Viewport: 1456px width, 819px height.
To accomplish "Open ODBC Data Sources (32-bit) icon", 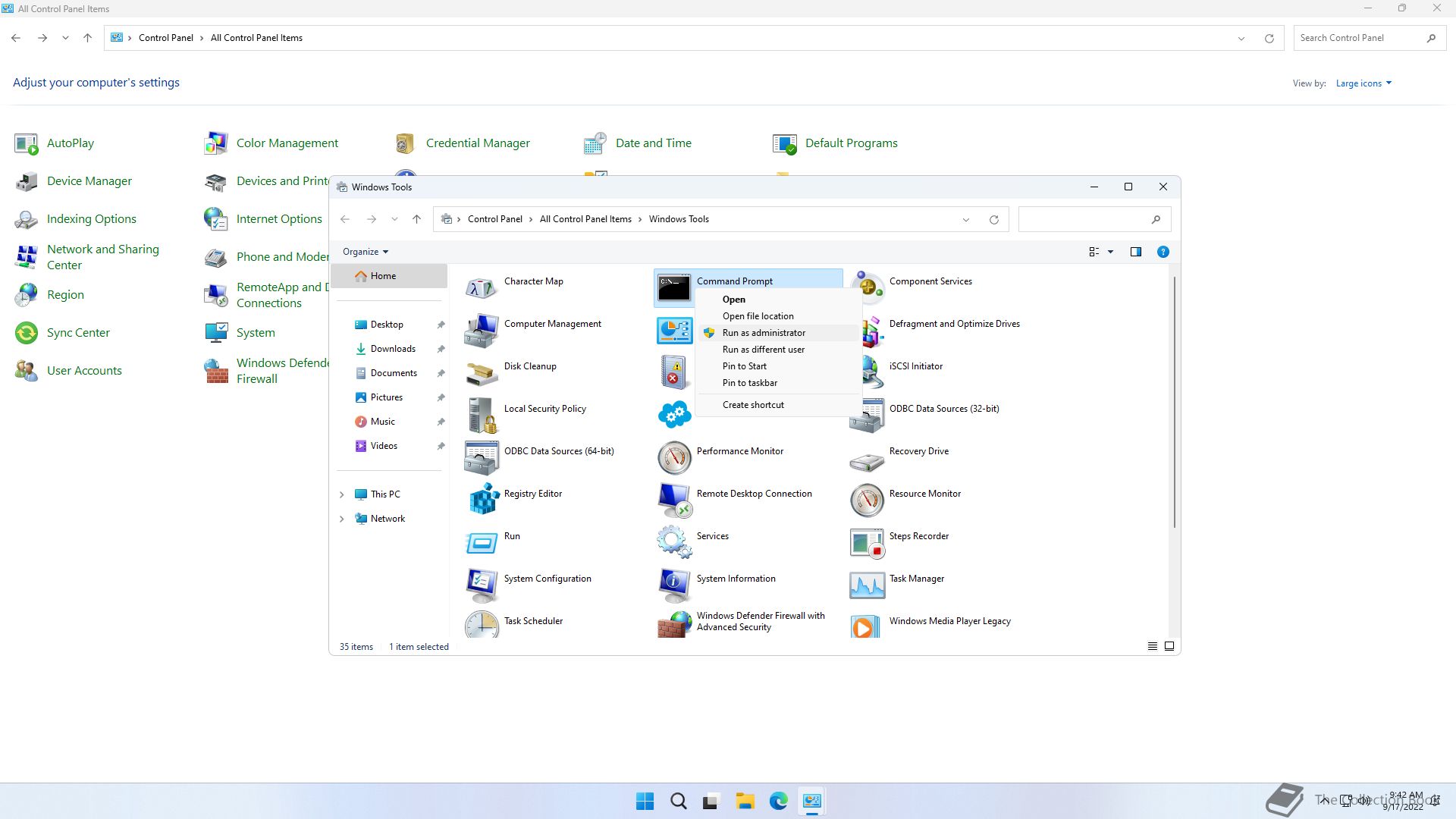I will 867,416.
